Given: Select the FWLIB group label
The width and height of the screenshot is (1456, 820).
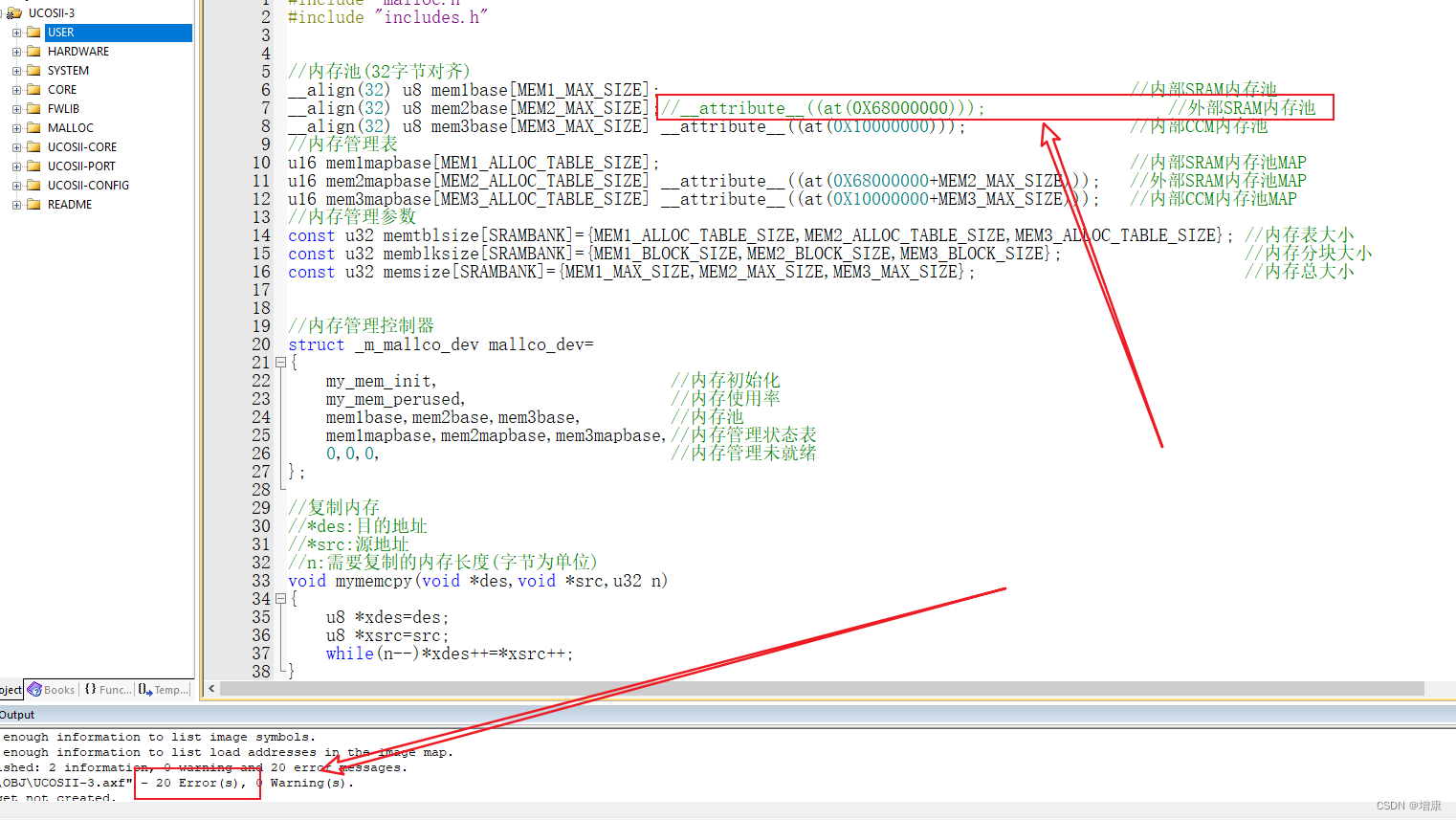Looking at the screenshot, I should point(63,109).
